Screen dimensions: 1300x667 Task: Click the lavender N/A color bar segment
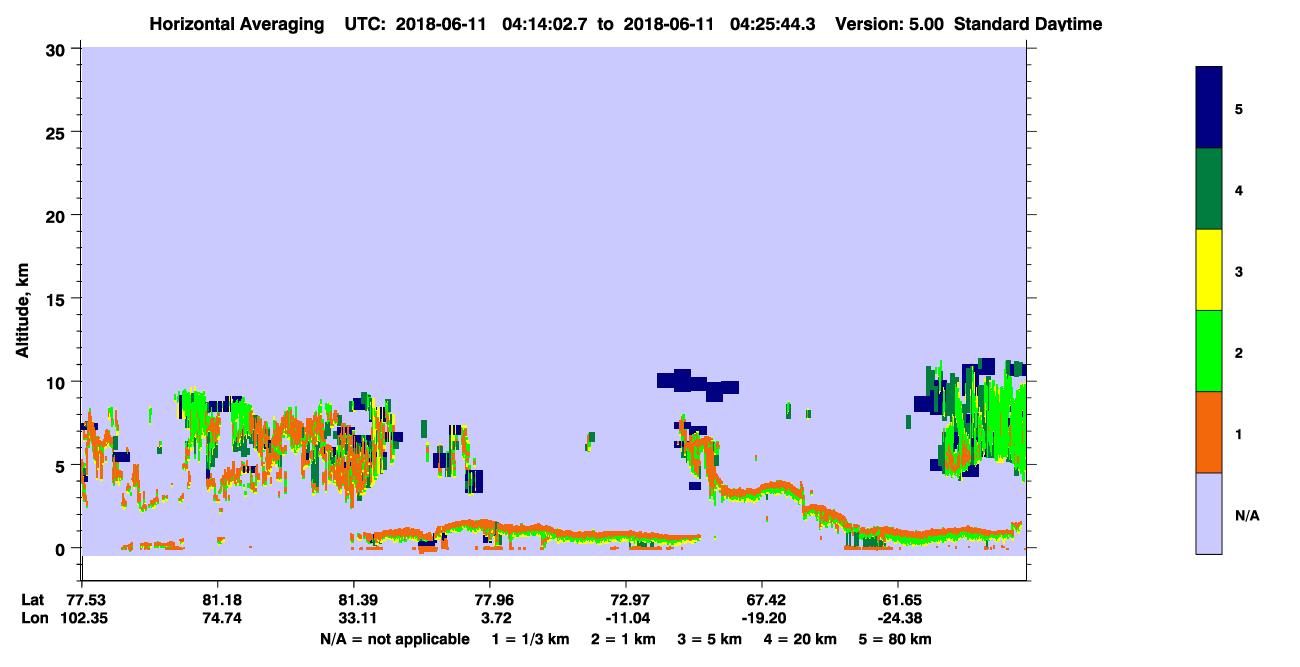(x=1209, y=513)
